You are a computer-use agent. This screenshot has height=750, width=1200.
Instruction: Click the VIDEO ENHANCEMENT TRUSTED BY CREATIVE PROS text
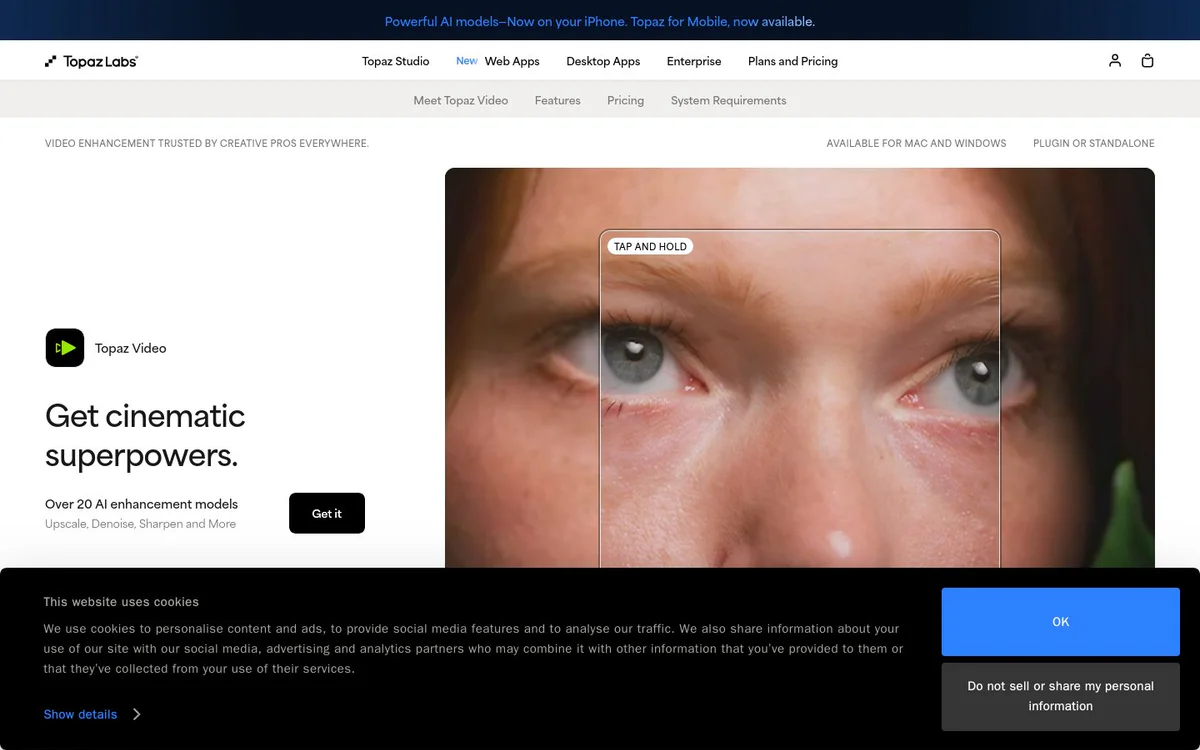coord(207,143)
